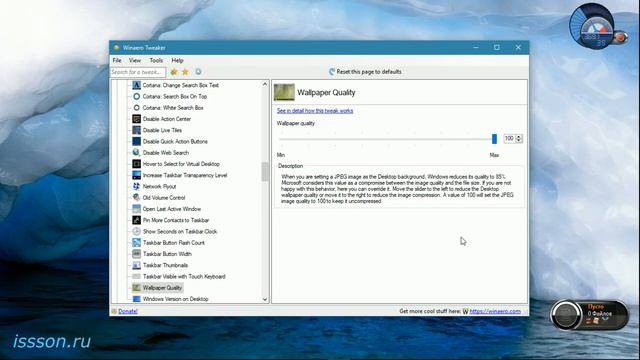Increase wallpaper quality value with up arrow
Image resolution: width=640 pixels, height=360 pixels.
tap(519, 136)
